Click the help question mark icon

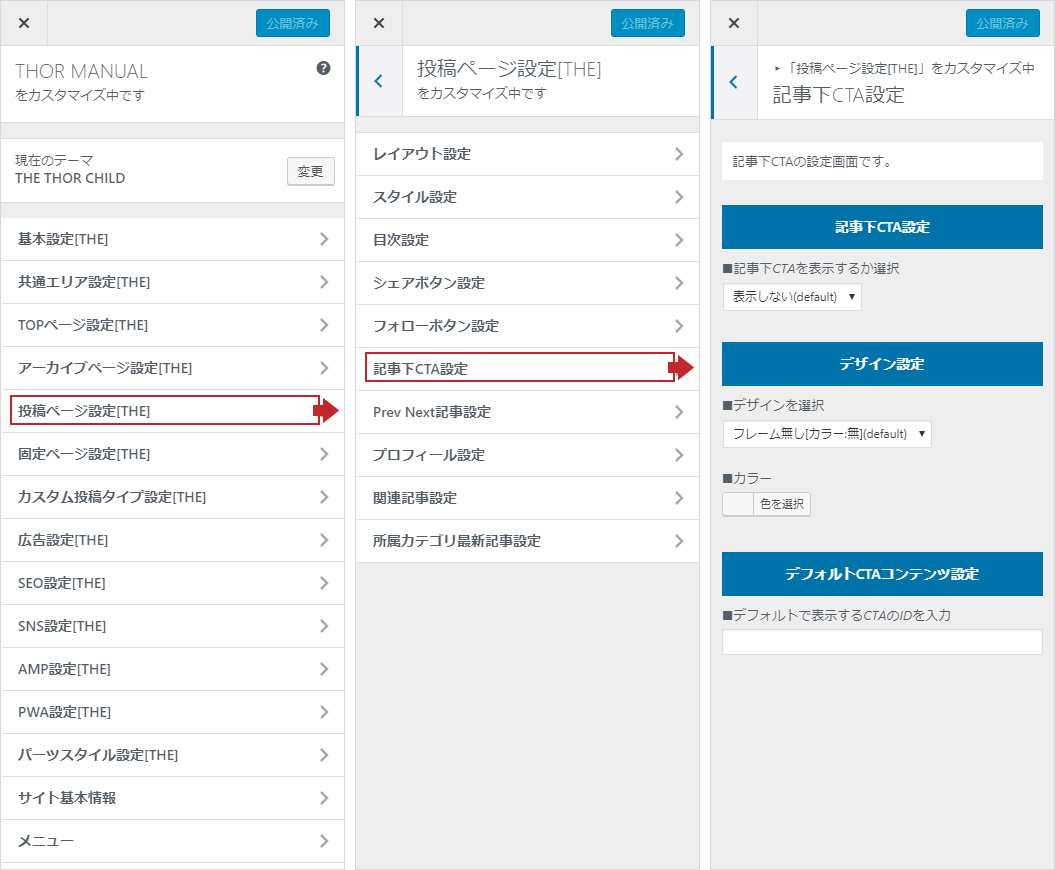[x=323, y=69]
